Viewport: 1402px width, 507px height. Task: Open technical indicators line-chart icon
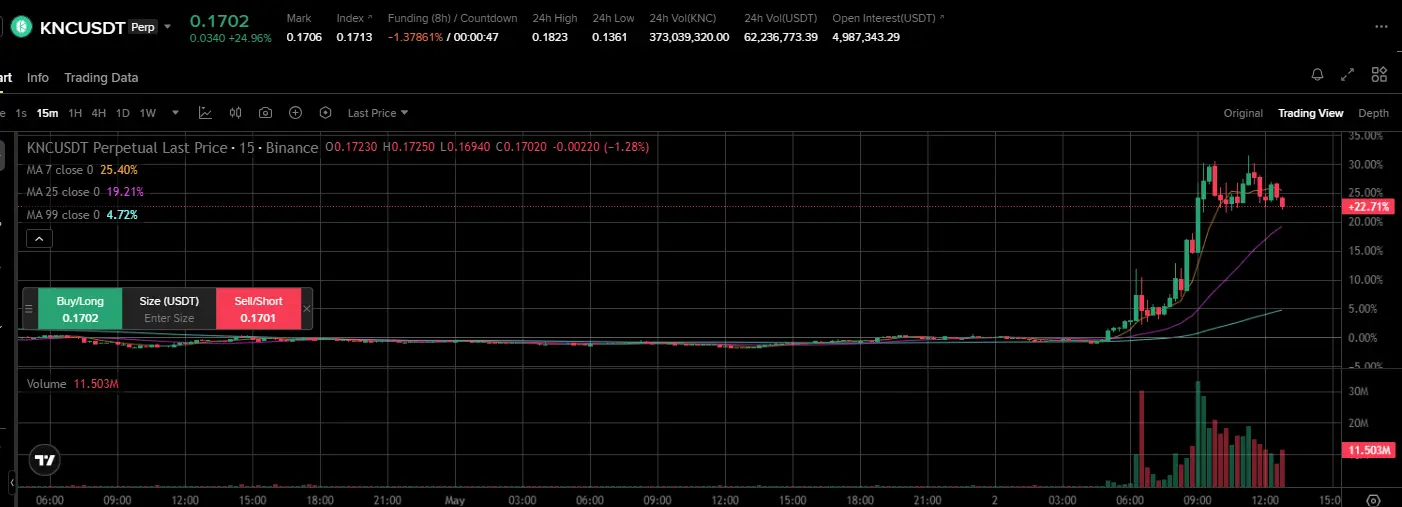(x=205, y=113)
